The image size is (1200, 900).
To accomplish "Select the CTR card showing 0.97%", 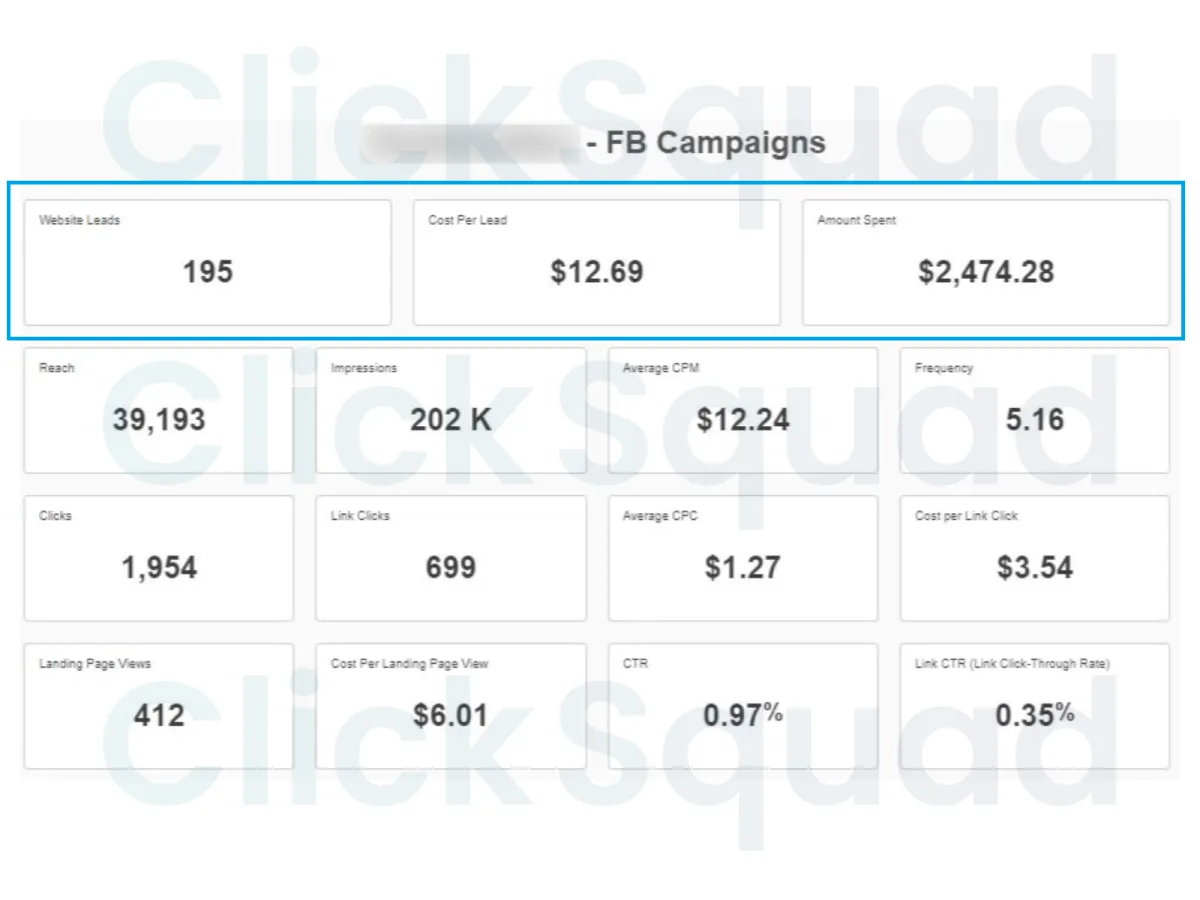I will [743, 706].
